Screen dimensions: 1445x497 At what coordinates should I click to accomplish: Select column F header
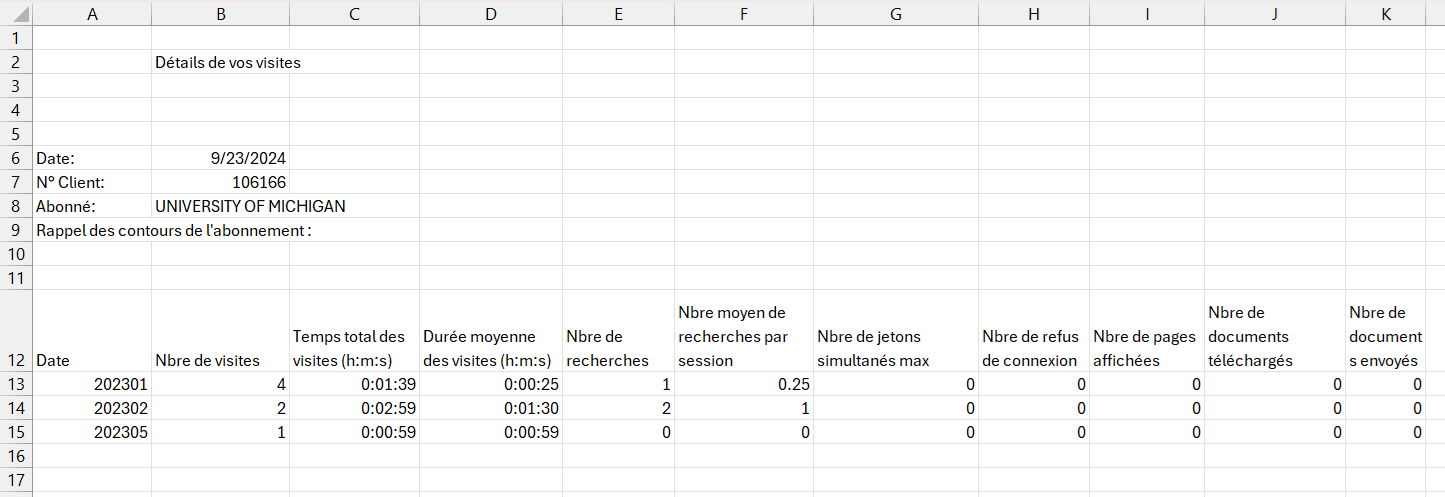click(744, 13)
